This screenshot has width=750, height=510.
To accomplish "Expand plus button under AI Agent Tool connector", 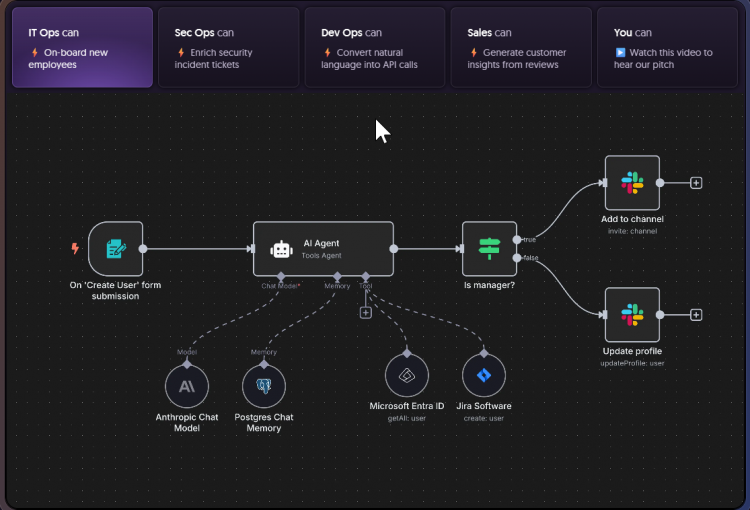I will coord(366,313).
